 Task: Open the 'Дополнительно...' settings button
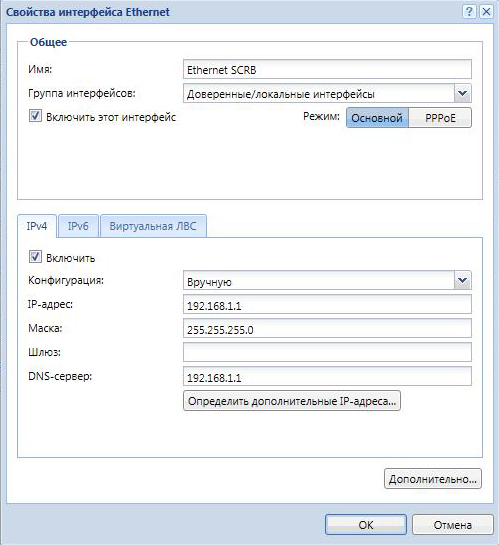433,479
